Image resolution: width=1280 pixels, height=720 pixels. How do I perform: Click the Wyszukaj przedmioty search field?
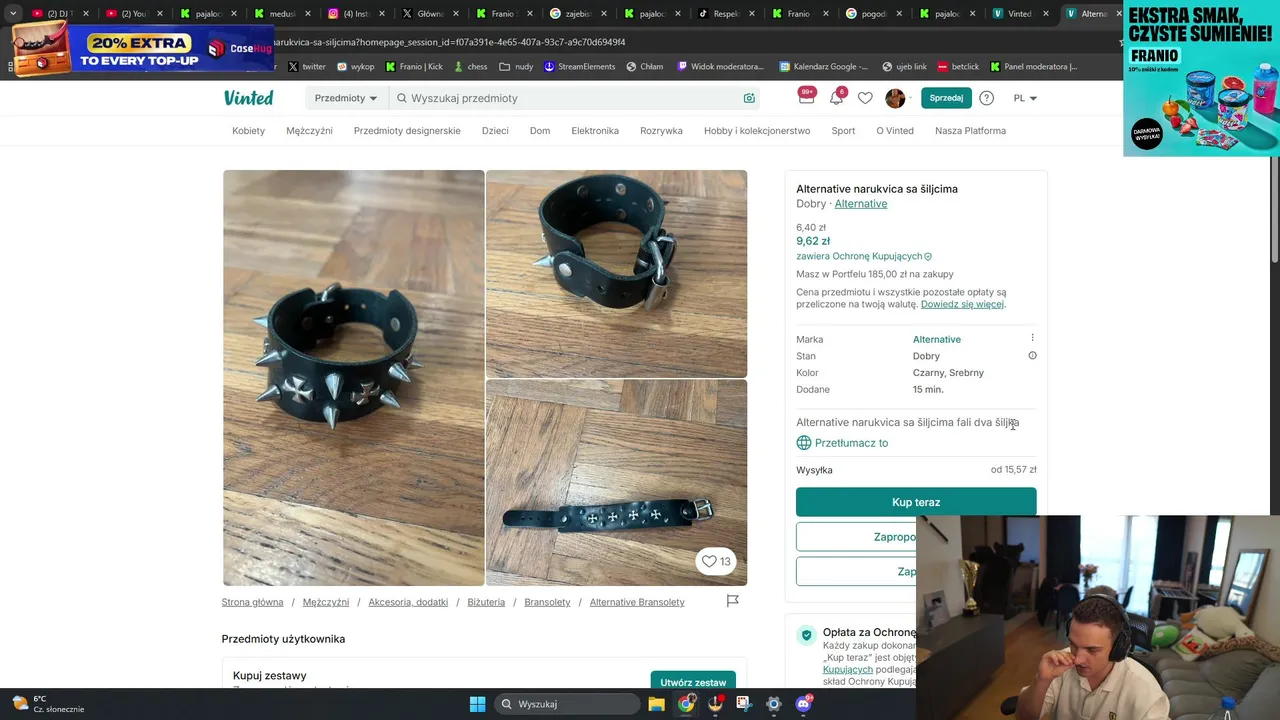point(574,98)
